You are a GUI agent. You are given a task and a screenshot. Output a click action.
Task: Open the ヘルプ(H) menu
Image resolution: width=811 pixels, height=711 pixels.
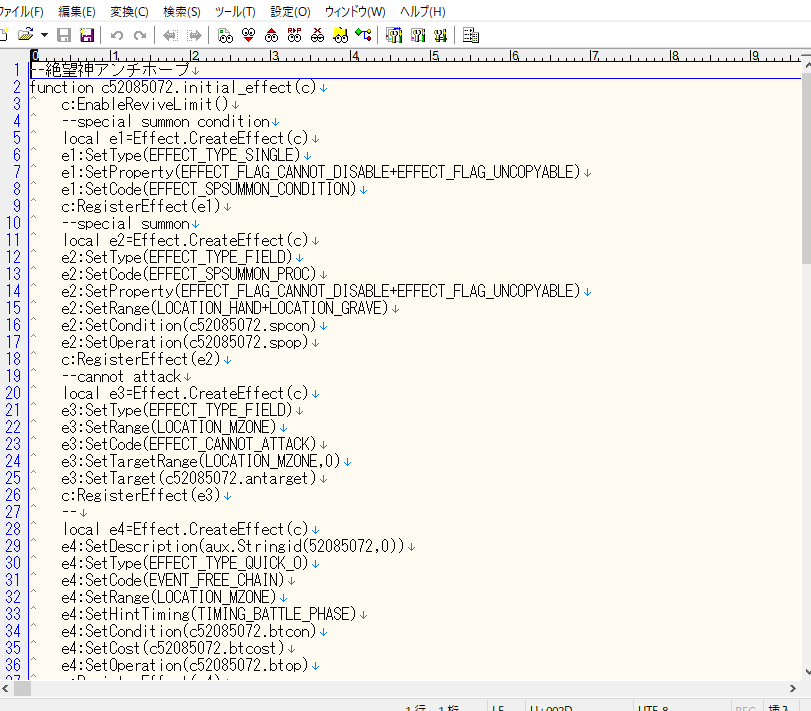pyautogui.click(x=423, y=11)
